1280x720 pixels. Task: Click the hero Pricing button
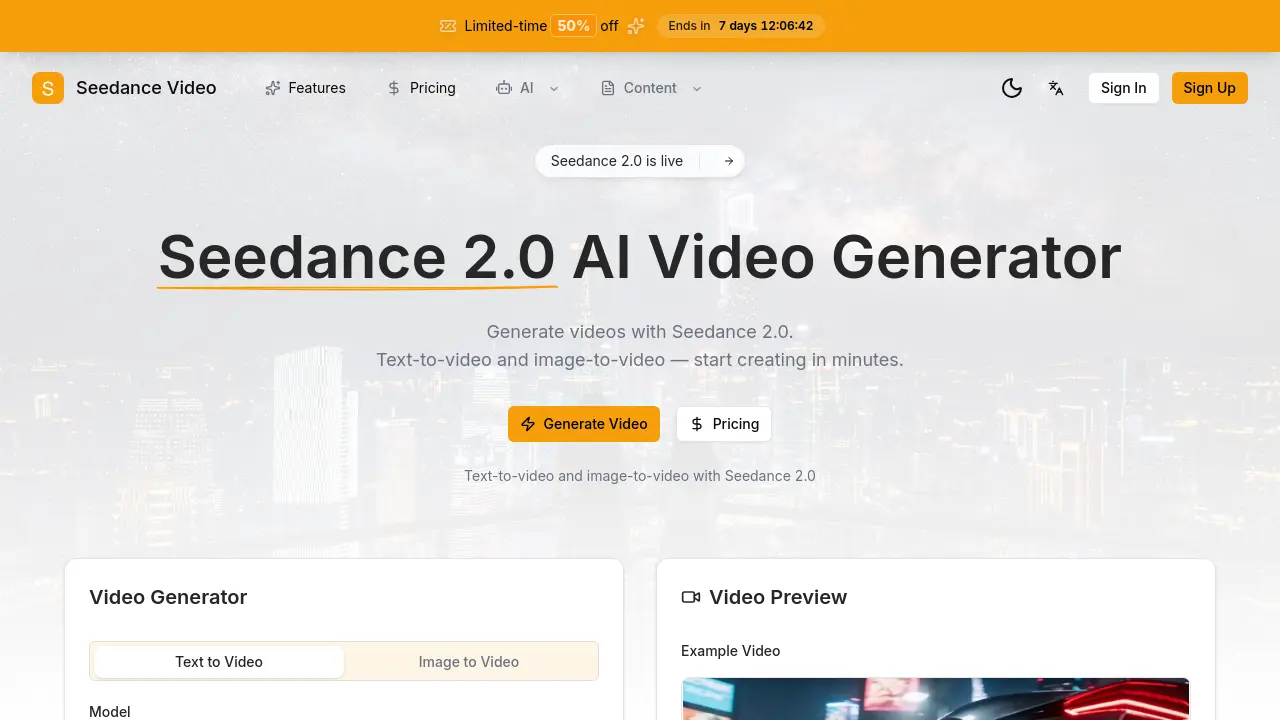pyautogui.click(x=724, y=424)
